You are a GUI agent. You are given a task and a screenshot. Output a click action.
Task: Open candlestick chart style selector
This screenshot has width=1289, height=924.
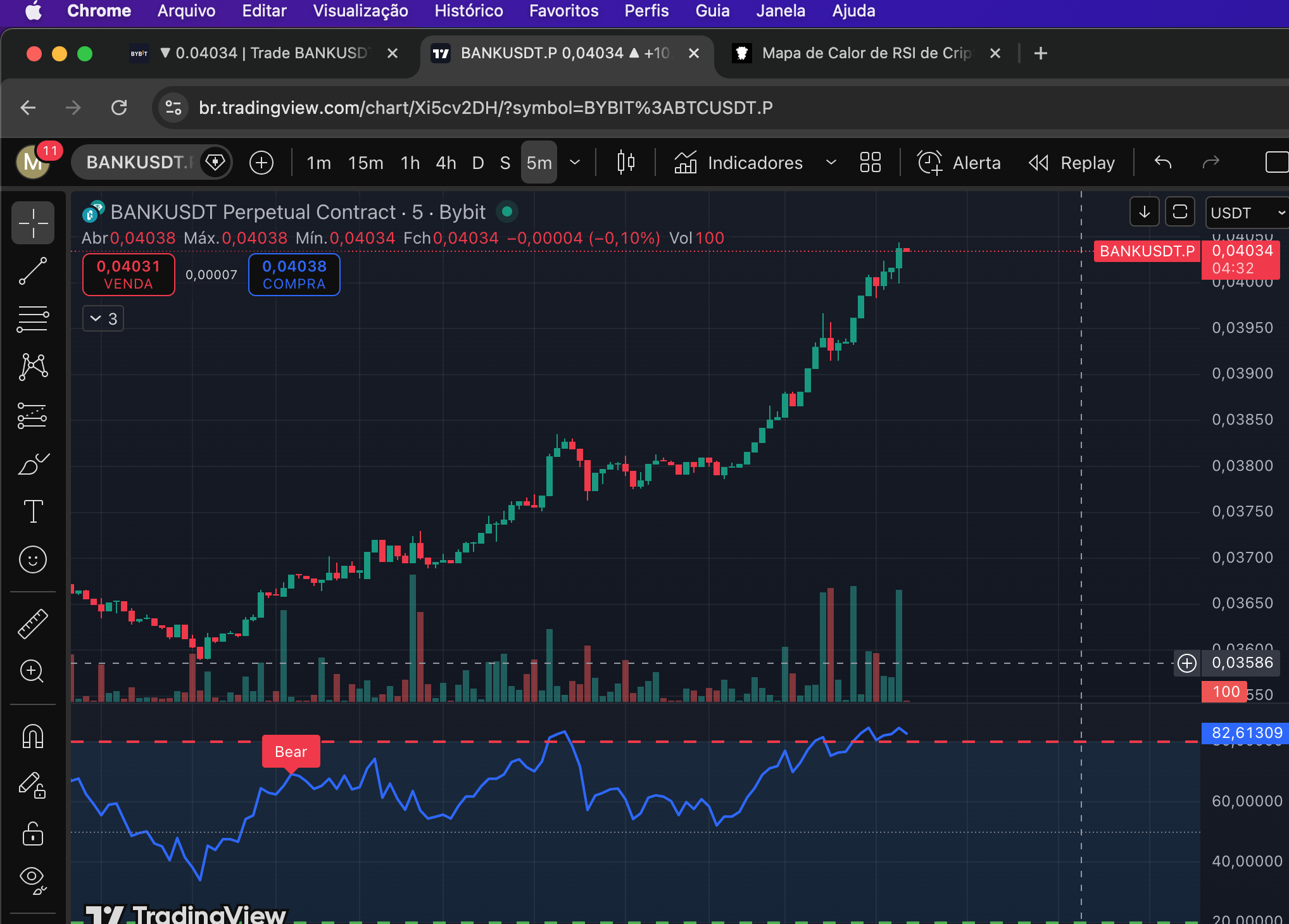(x=626, y=163)
